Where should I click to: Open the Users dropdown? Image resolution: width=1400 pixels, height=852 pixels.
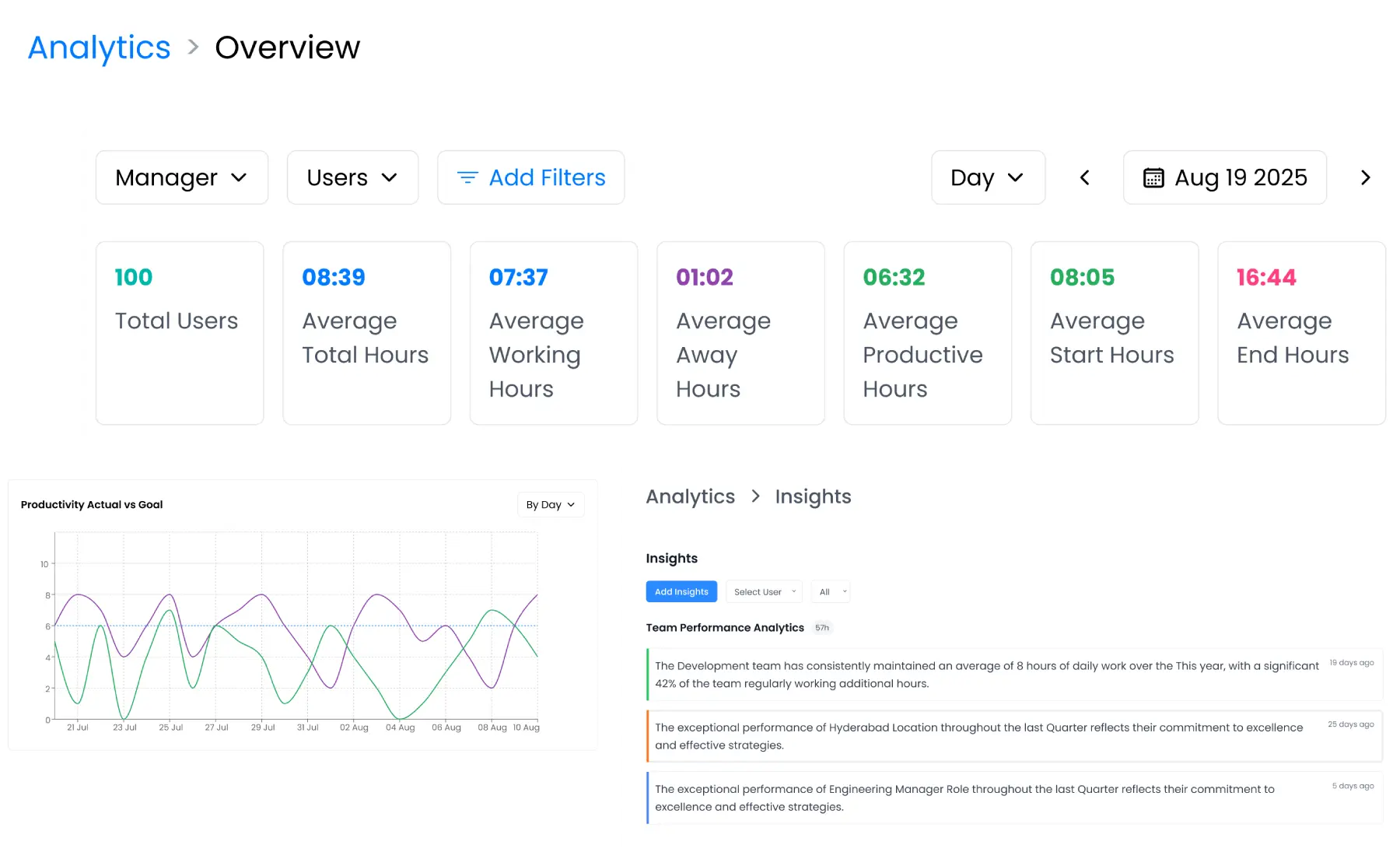352,177
